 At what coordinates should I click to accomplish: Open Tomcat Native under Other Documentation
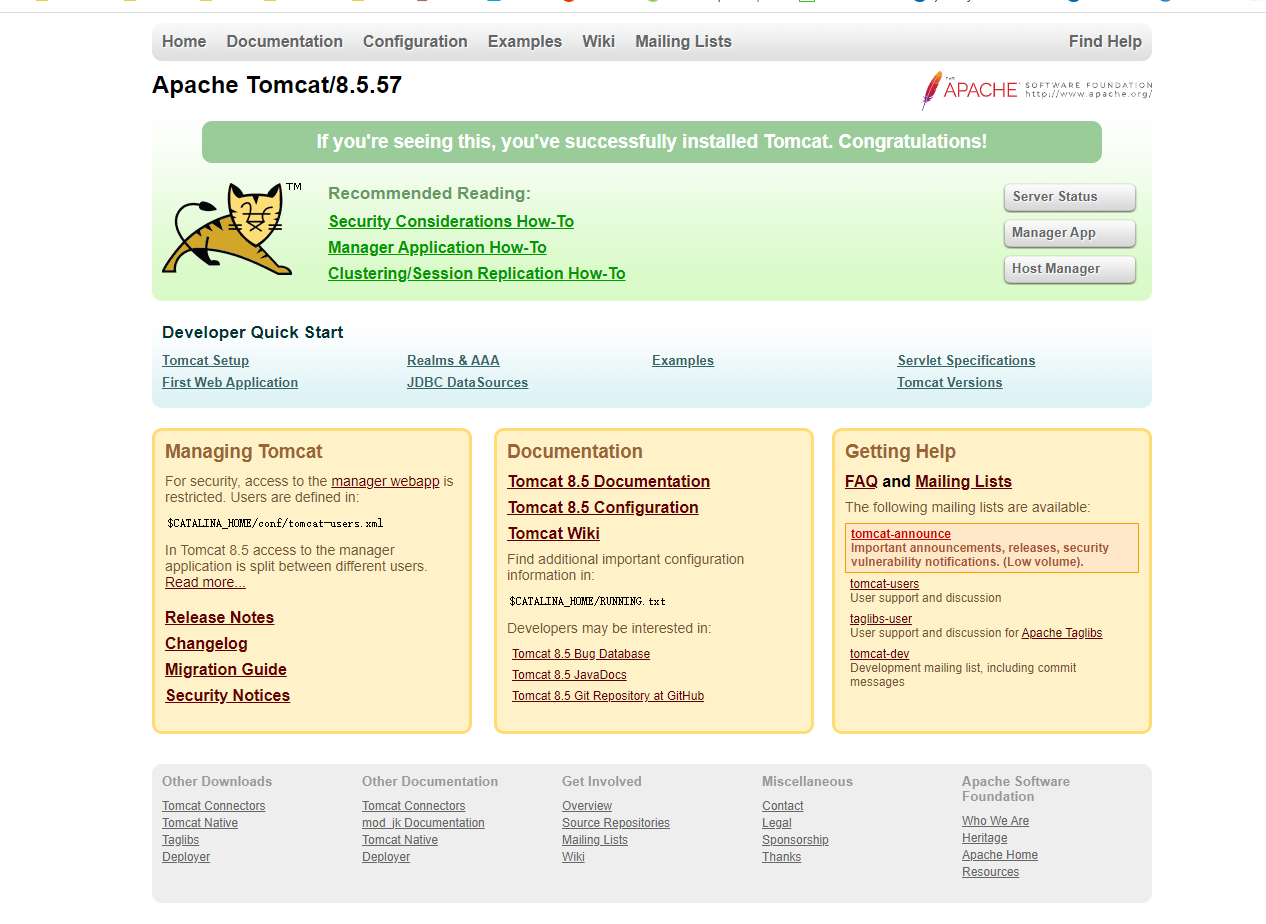(400, 840)
